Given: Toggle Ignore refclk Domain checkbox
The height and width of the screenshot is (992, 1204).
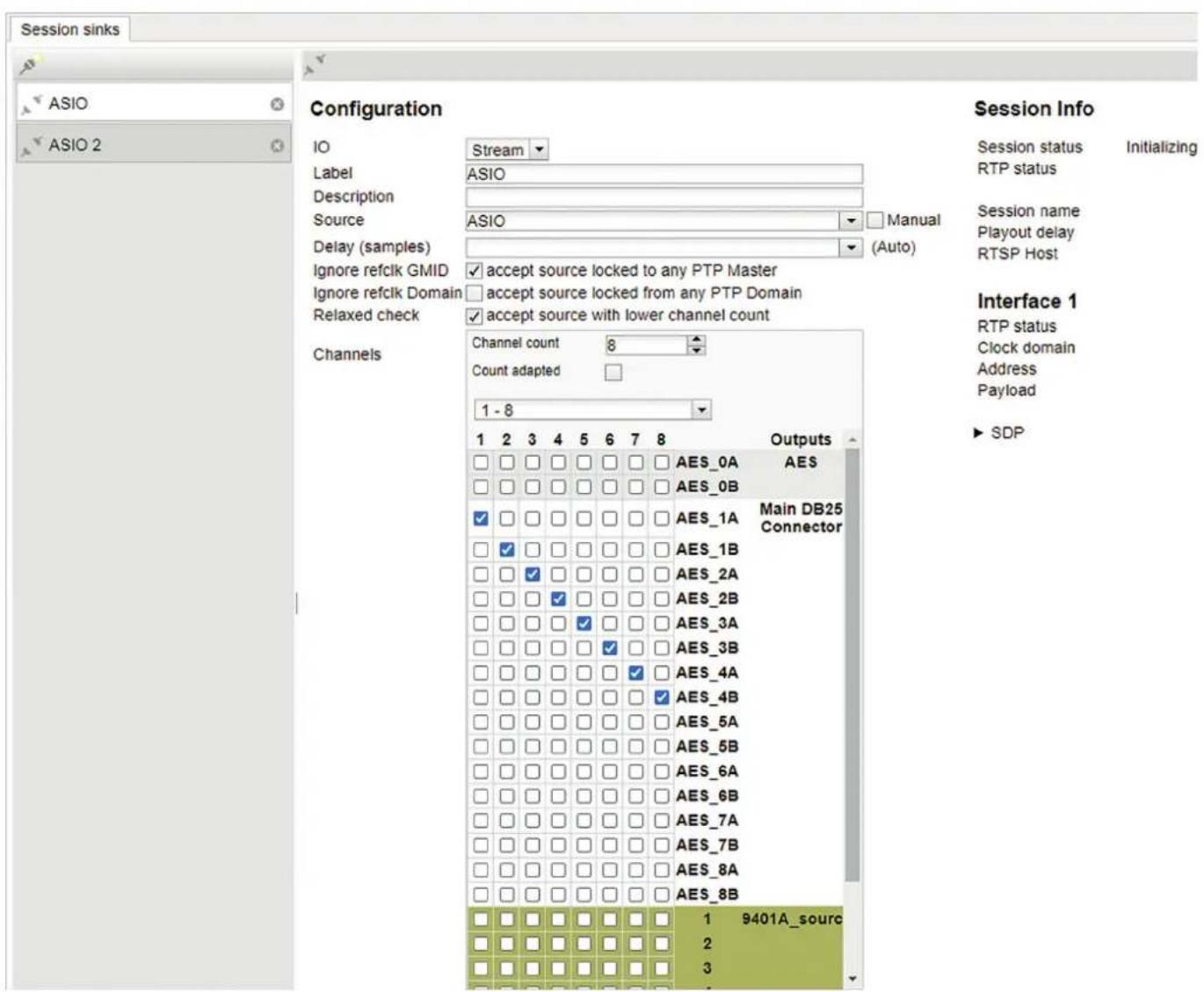Looking at the screenshot, I should (x=475, y=293).
